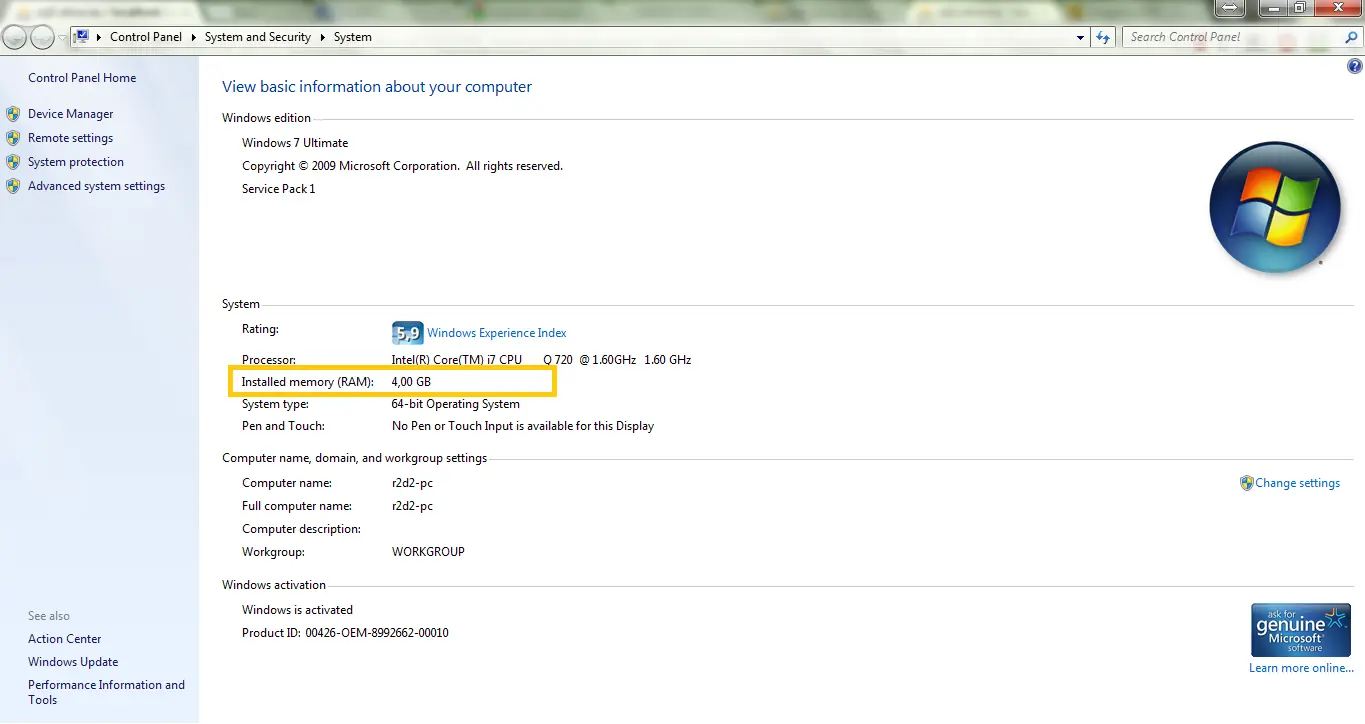Click the shield icon next to Device Manager

(13, 114)
